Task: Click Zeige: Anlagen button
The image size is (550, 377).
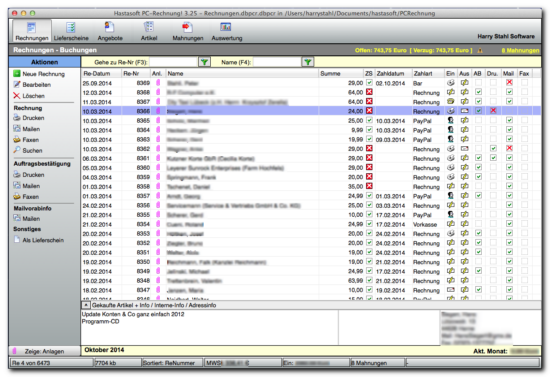Action: [44, 351]
